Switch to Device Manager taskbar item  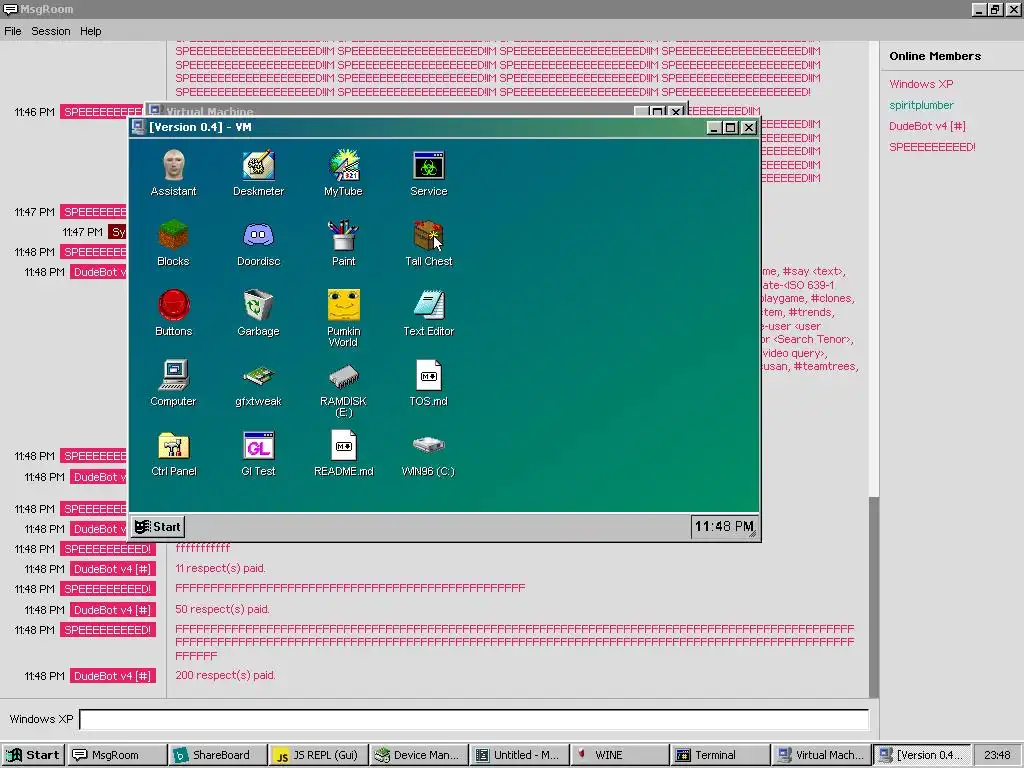point(419,755)
